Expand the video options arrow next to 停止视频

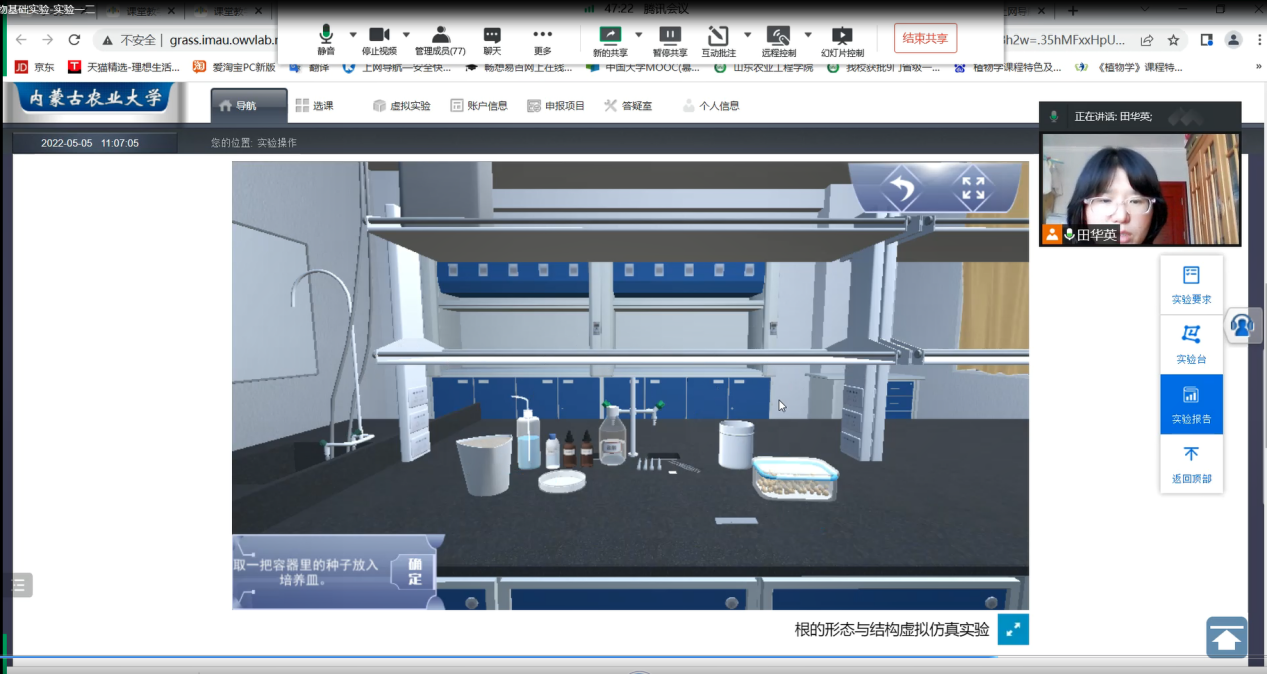(406, 35)
